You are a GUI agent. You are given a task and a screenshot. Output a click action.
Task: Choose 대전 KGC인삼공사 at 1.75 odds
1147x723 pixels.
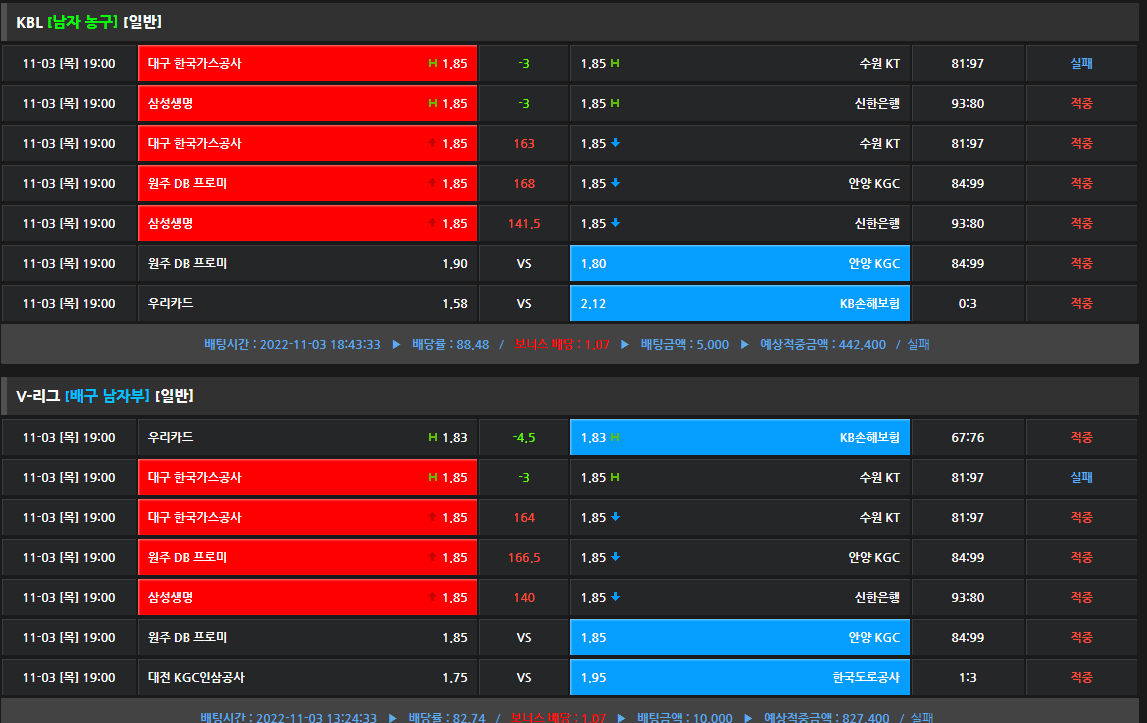(x=307, y=678)
